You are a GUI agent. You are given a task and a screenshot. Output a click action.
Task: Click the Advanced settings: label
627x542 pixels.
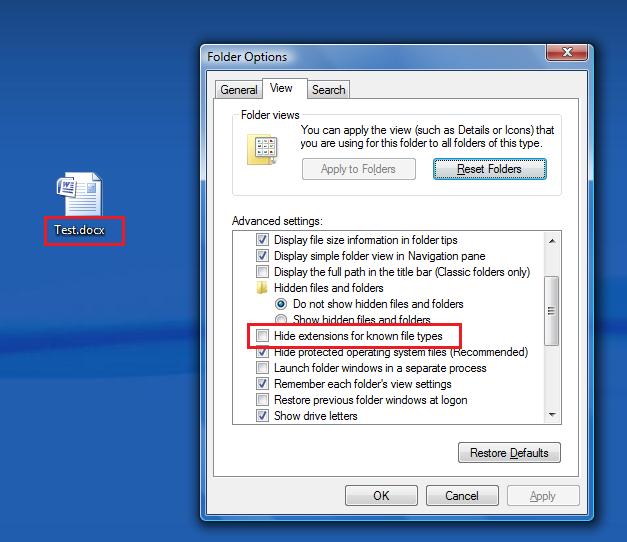277,221
